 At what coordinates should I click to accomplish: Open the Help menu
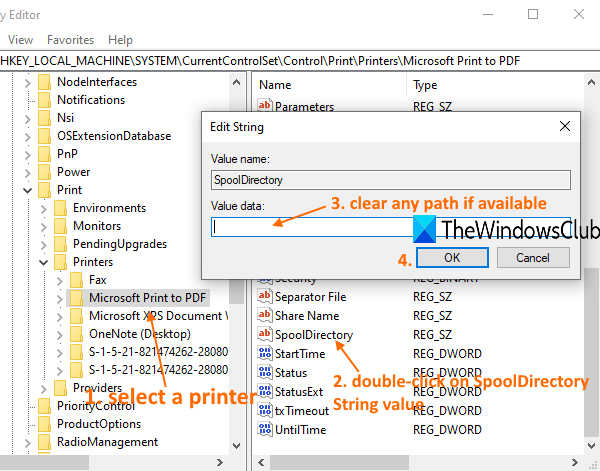(x=120, y=40)
